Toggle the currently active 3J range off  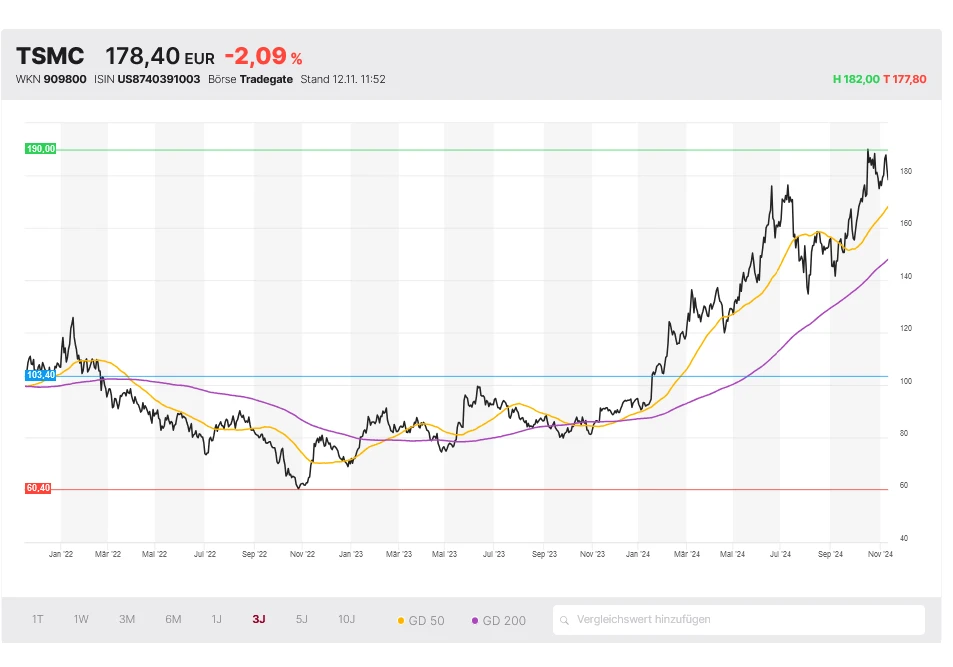pyautogui.click(x=257, y=619)
